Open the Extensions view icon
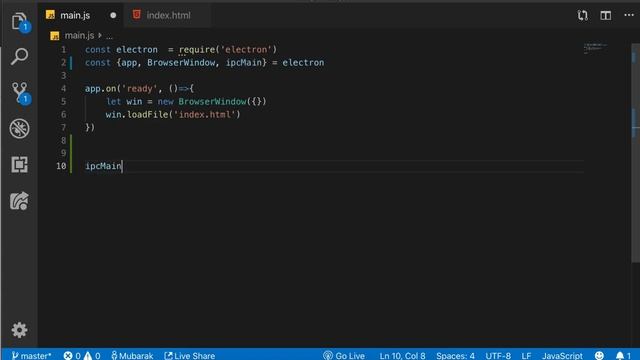The image size is (640, 360). pyautogui.click(x=19, y=164)
